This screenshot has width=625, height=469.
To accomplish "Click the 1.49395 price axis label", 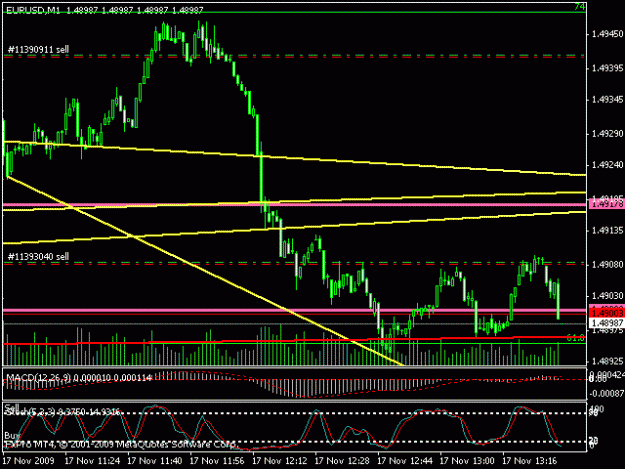I will pos(607,69).
